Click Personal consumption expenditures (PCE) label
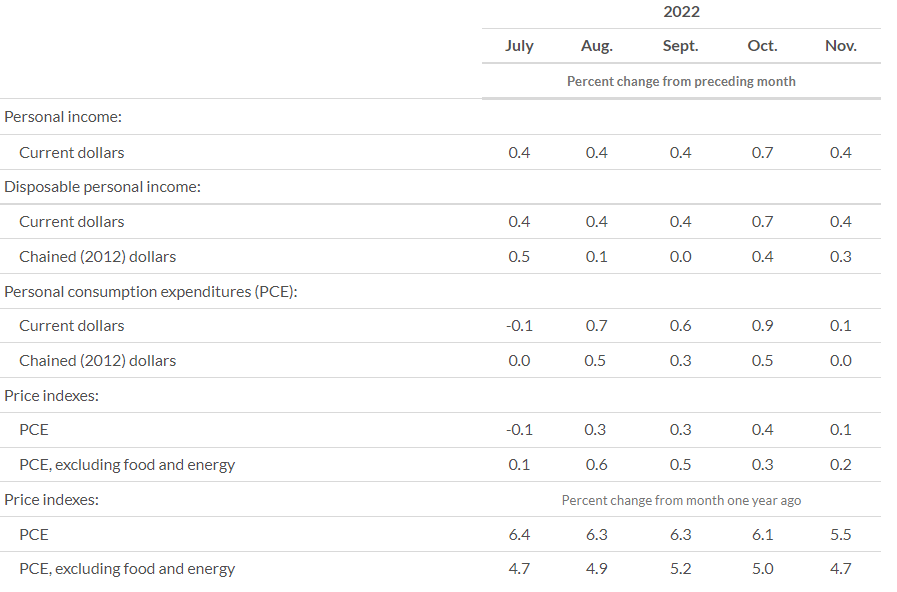Viewport: 897px width, 592px height. 151,292
